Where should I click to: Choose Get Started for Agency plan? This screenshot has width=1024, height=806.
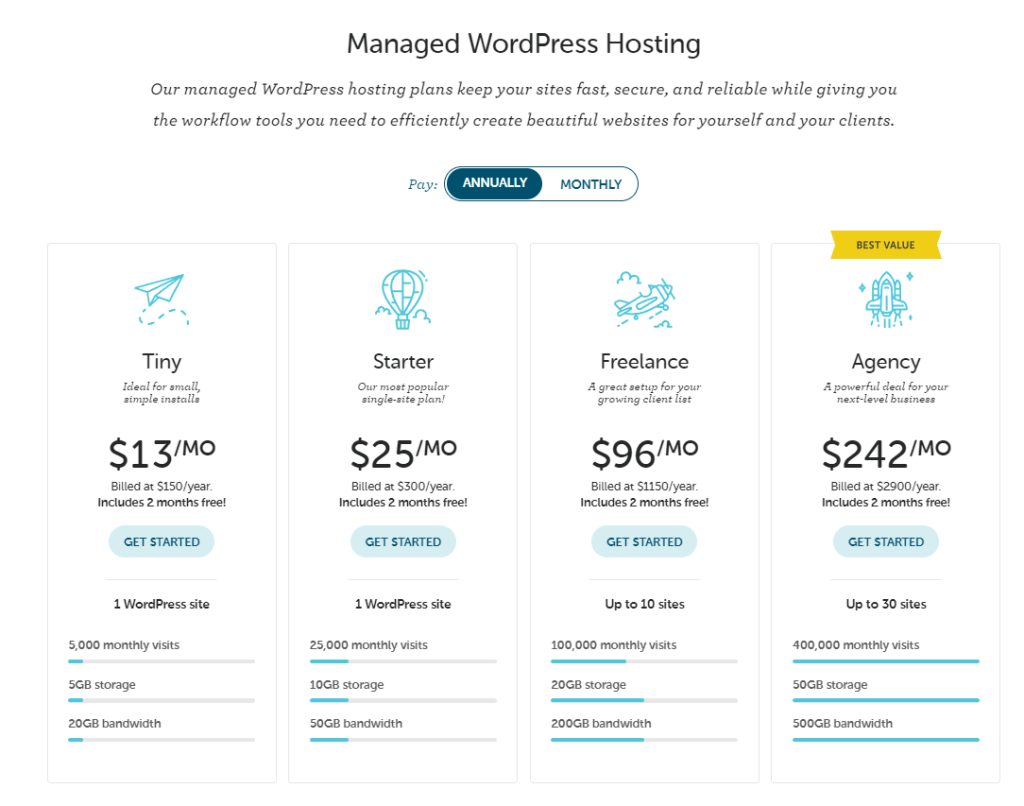(x=885, y=542)
